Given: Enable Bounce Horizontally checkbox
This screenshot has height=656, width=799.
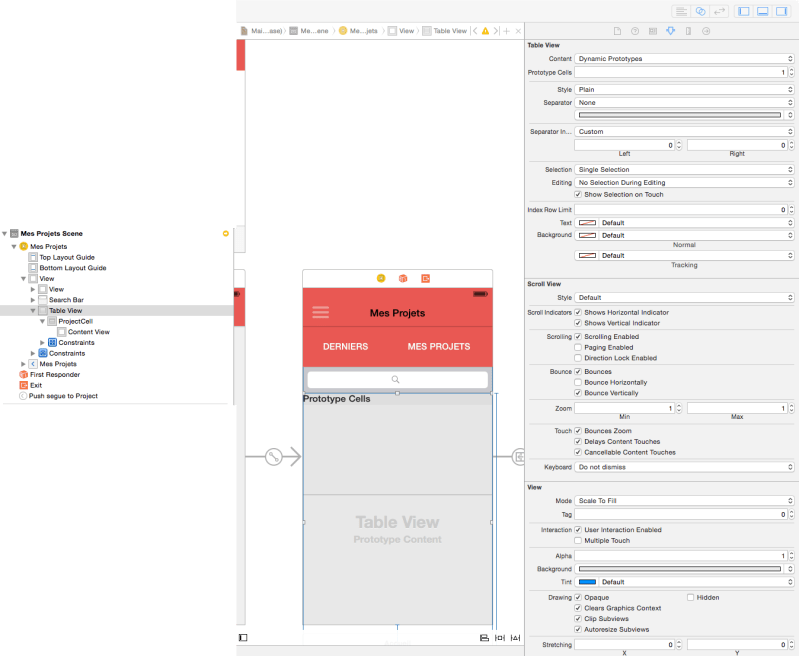Looking at the screenshot, I should pos(578,382).
